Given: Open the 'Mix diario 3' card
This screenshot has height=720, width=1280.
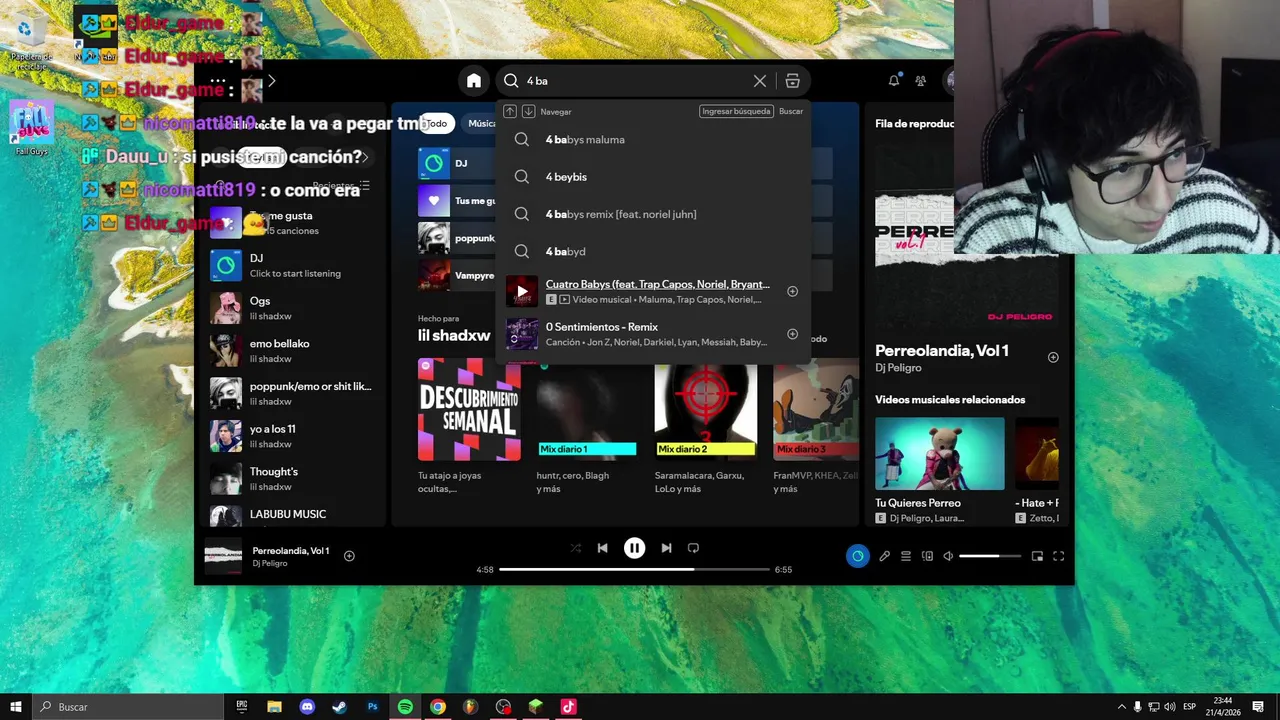Looking at the screenshot, I should (815, 426).
